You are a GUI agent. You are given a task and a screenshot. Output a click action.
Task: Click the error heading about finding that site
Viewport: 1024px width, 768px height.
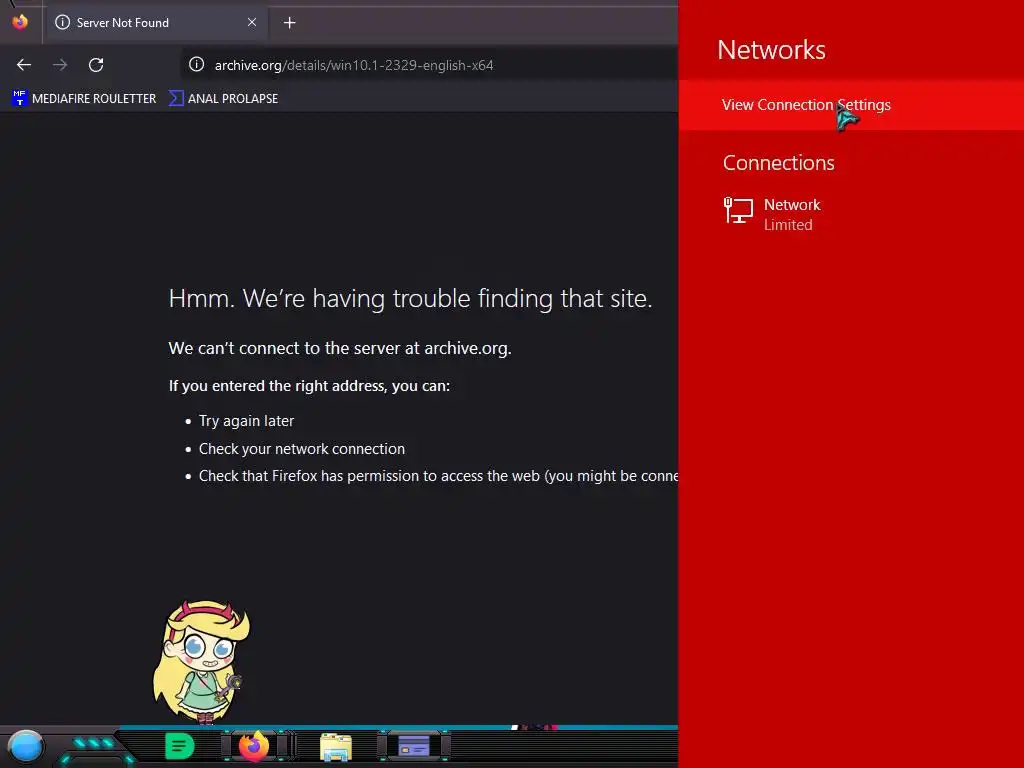tap(410, 298)
